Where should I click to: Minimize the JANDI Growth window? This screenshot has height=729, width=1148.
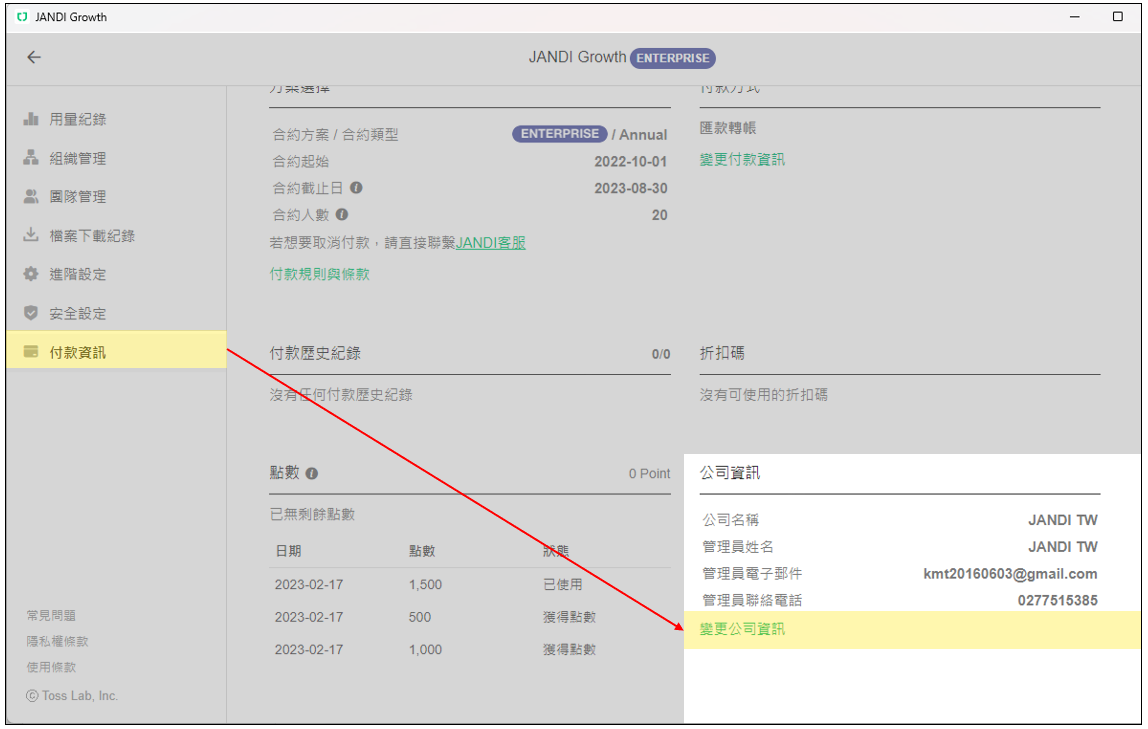click(x=1074, y=16)
